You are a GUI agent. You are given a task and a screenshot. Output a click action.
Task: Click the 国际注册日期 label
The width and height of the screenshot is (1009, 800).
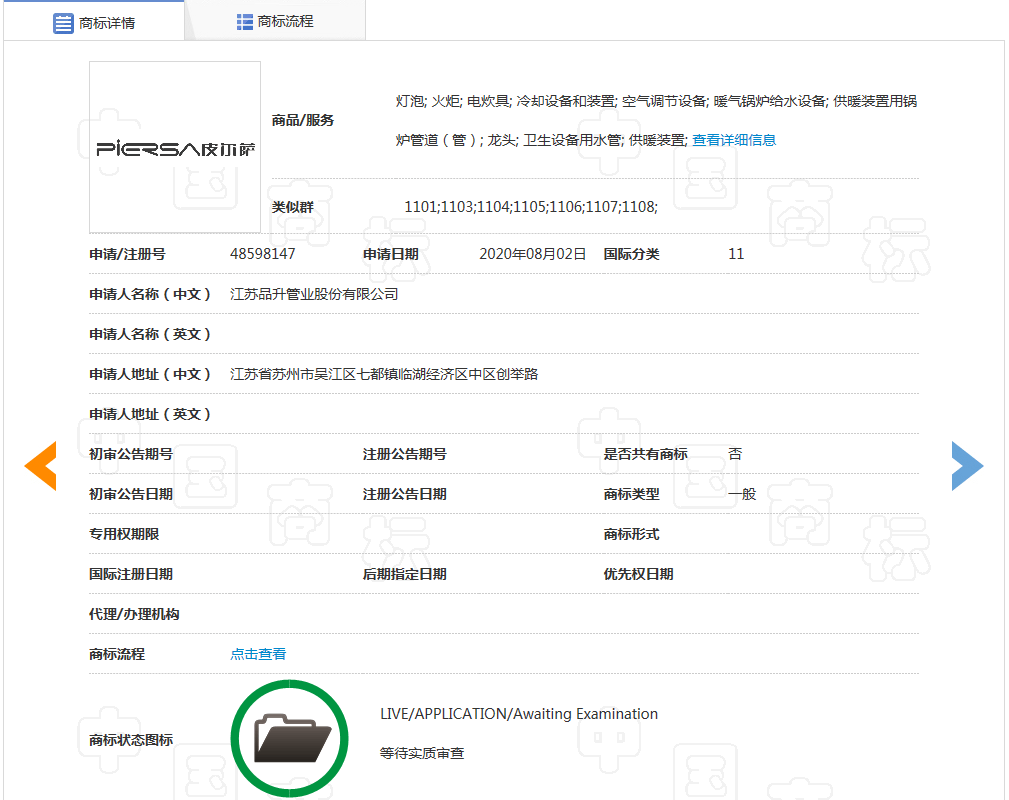[x=131, y=573]
